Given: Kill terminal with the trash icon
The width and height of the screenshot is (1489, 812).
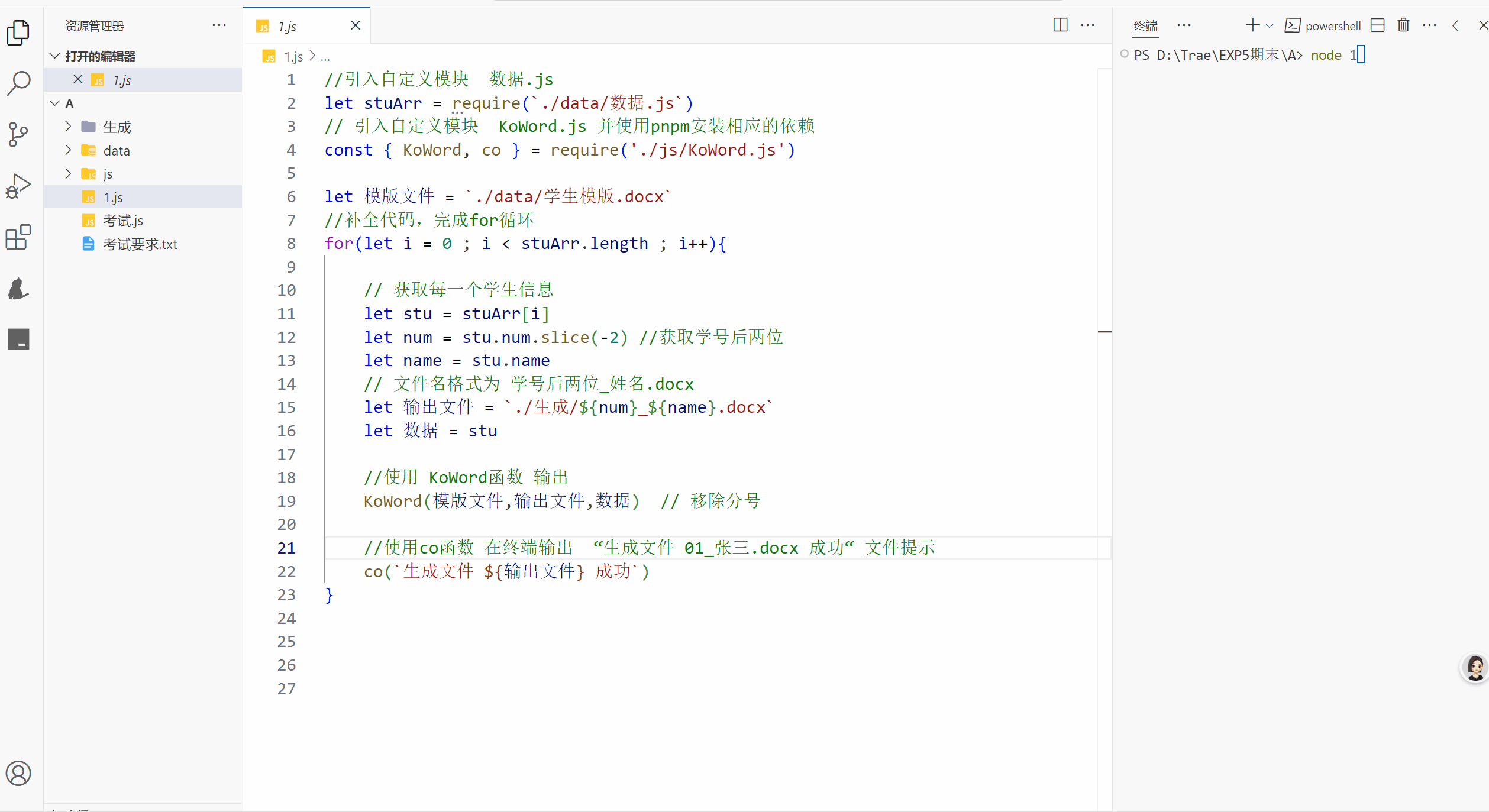Looking at the screenshot, I should pyautogui.click(x=1403, y=25).
